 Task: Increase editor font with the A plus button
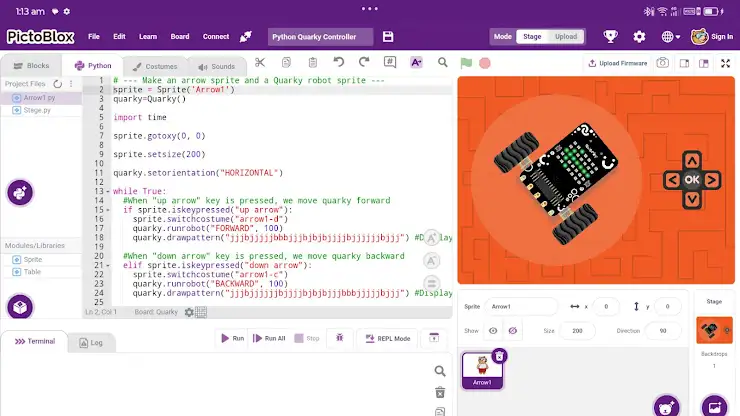[431, 238]
